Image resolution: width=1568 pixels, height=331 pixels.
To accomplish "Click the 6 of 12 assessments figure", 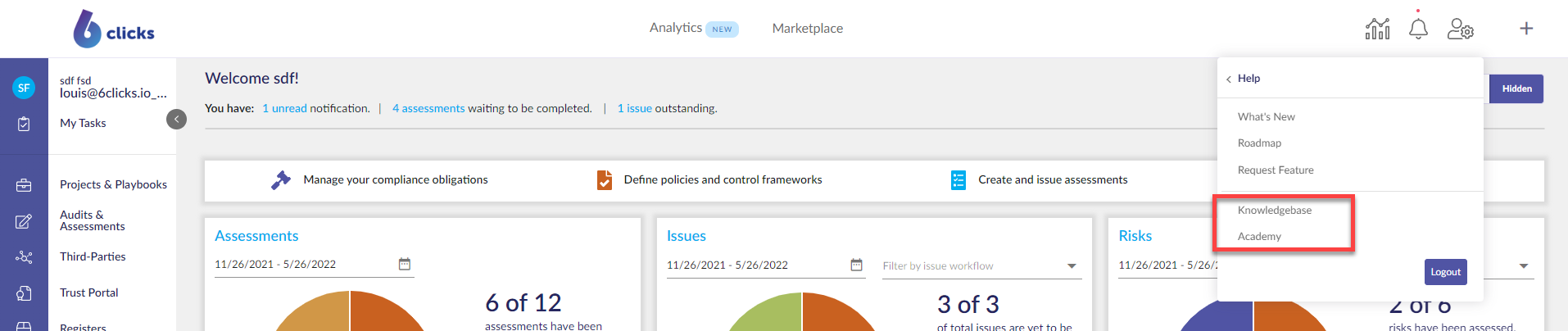I will (x=523, y=303).
